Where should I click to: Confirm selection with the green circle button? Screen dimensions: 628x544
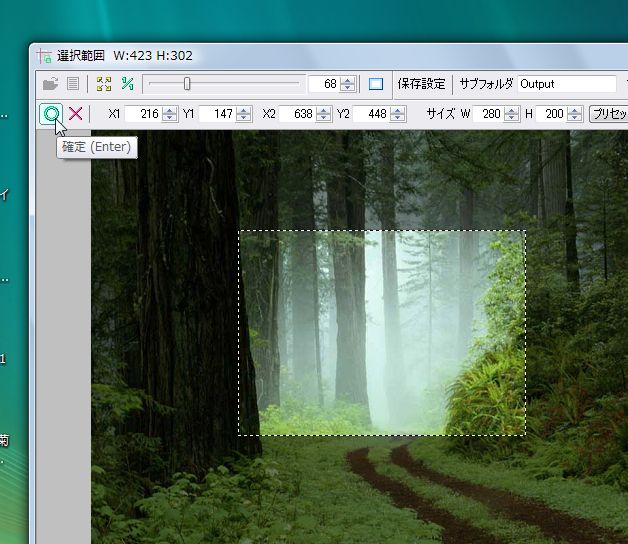click(x=51, y=114)
